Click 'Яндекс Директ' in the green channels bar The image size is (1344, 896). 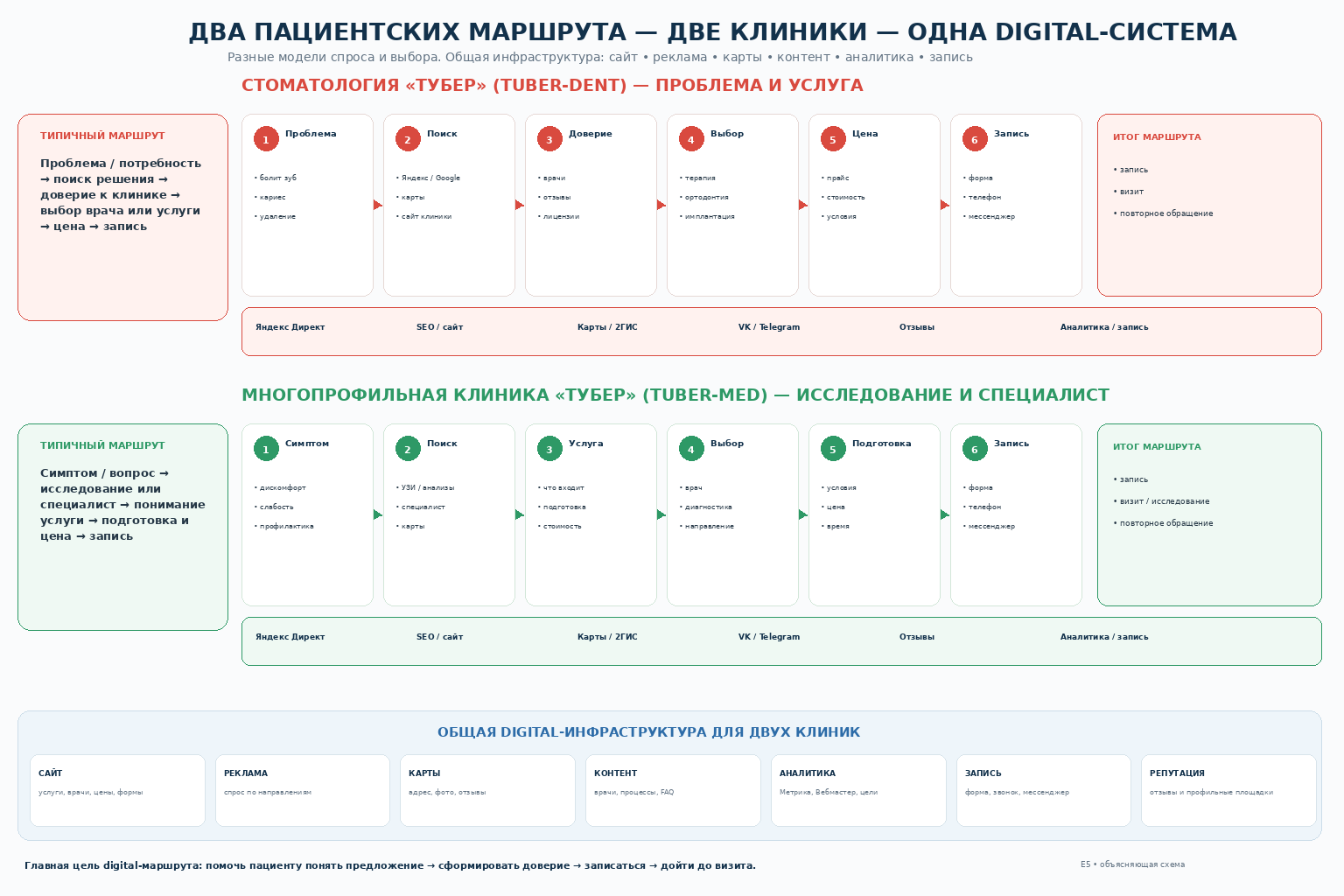[290, 637]
